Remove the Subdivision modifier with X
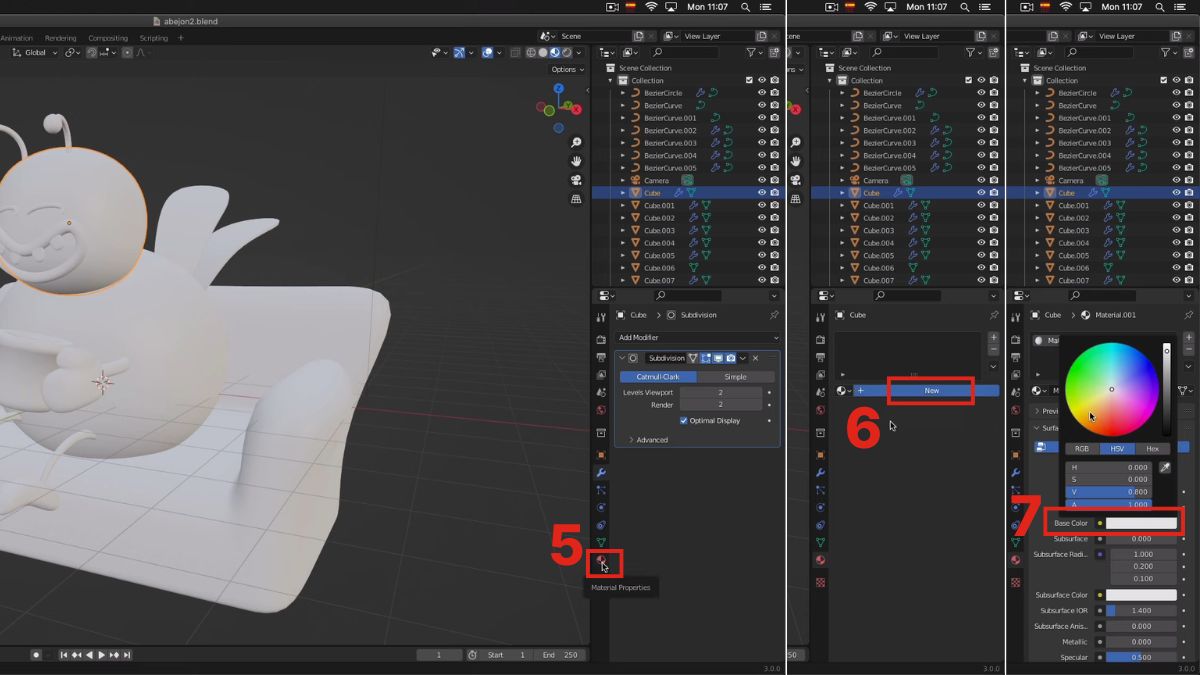This screenshot has width=1200, height=675. click(755, 358)
